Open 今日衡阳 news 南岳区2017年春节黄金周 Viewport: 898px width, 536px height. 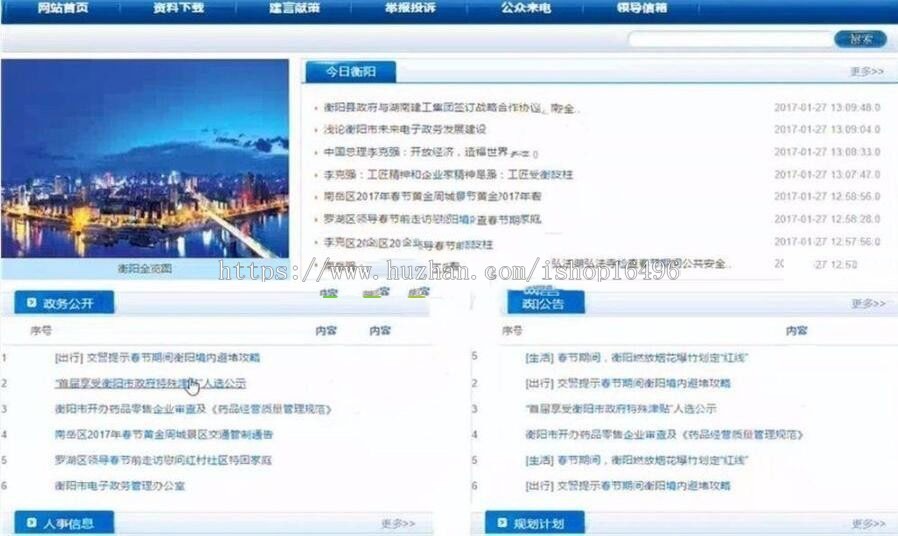click(432, 196)
